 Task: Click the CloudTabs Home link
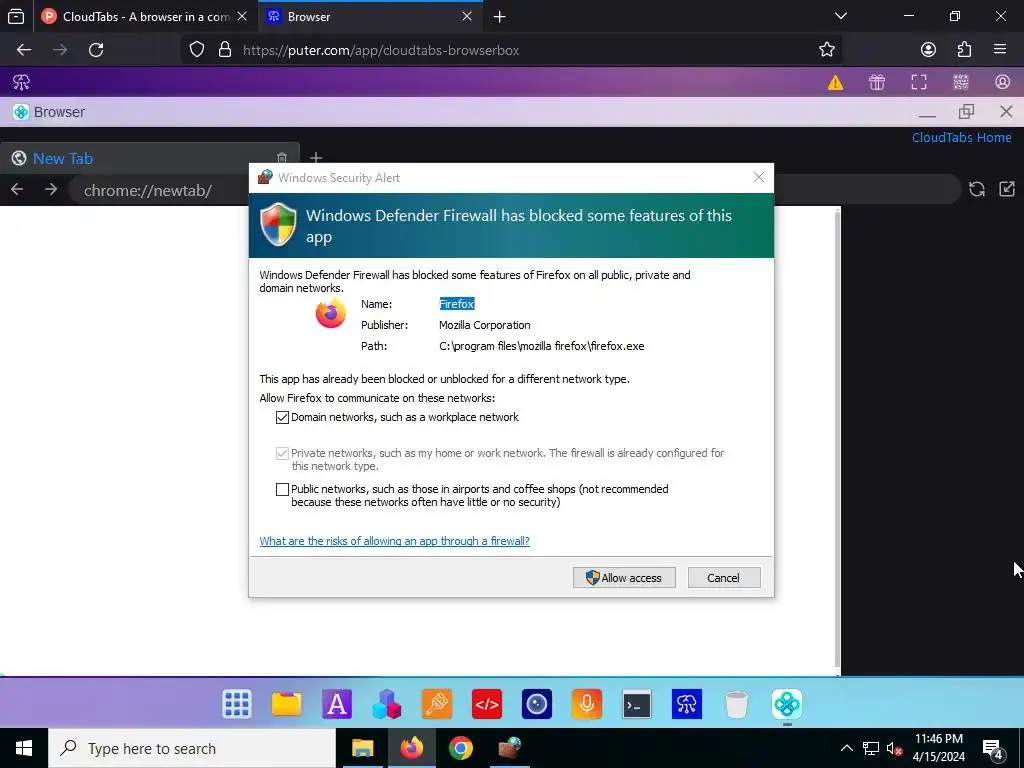coord(961,137)
